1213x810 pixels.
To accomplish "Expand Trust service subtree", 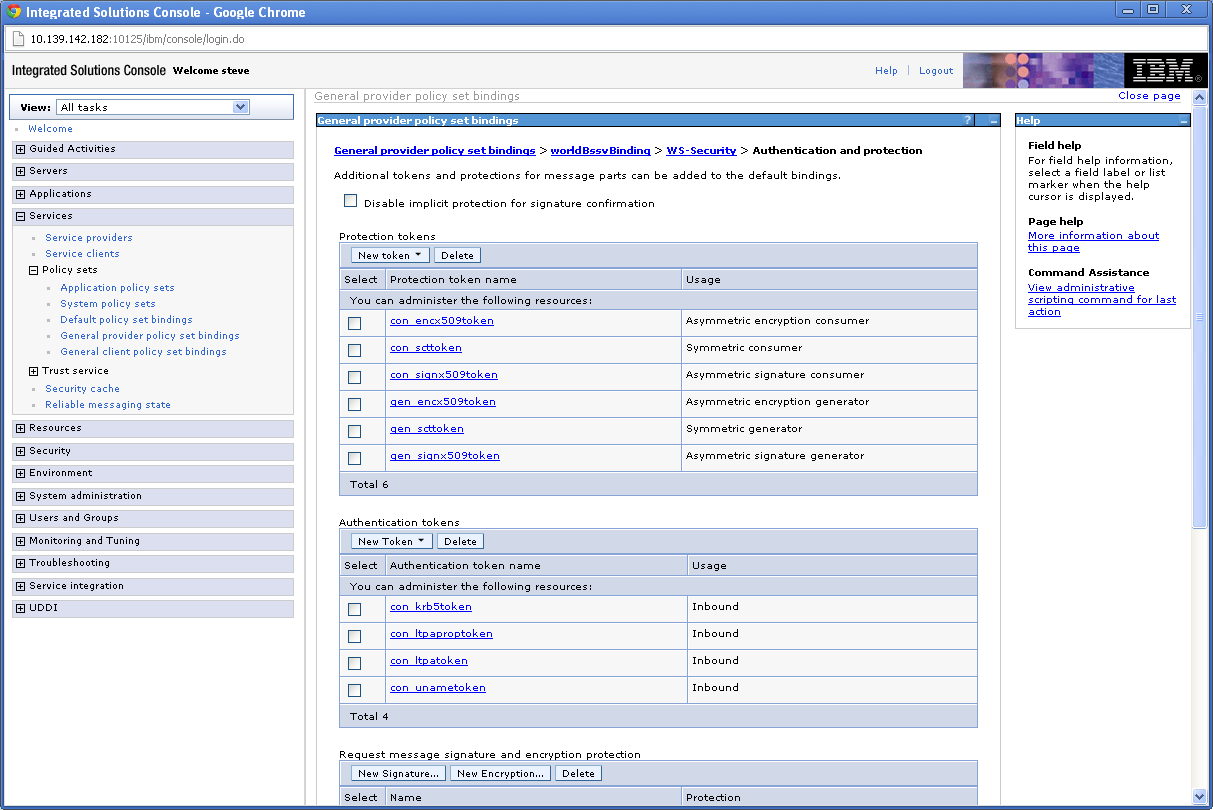I will (x=33, y=371).
